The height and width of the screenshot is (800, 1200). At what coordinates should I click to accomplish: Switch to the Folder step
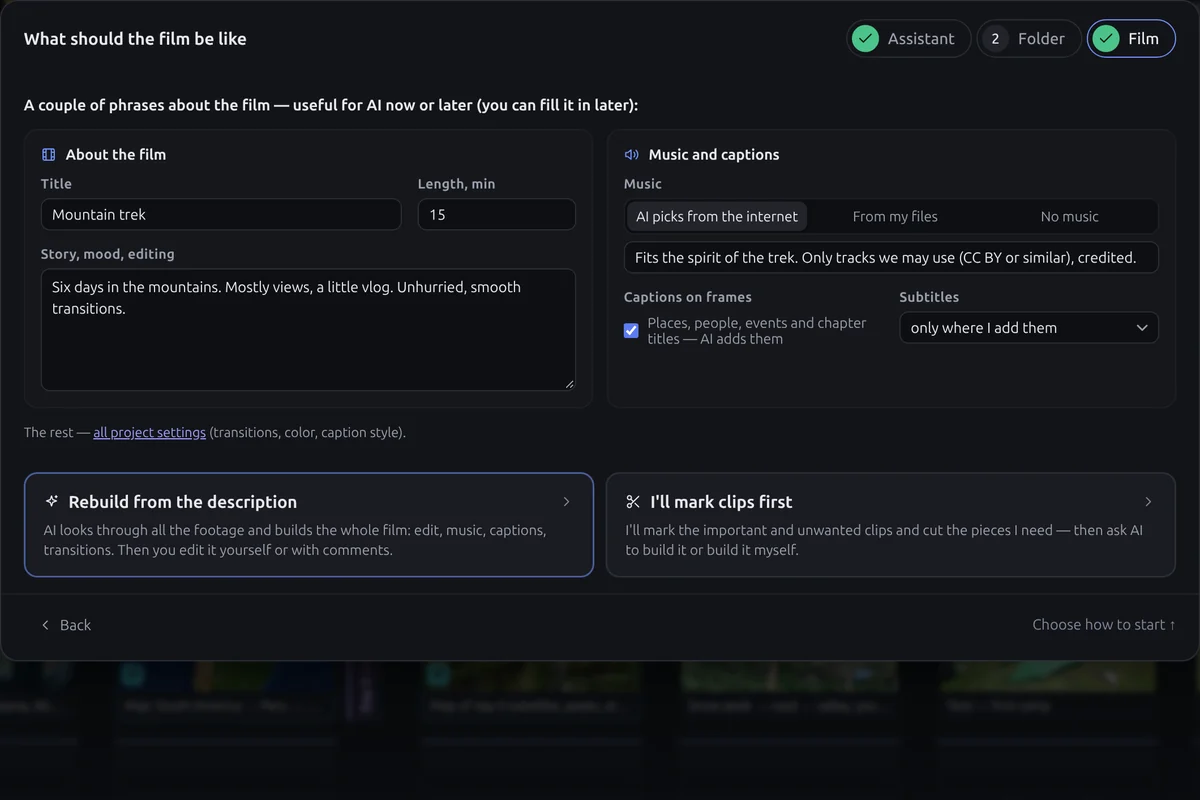(x=1029, y=39)
